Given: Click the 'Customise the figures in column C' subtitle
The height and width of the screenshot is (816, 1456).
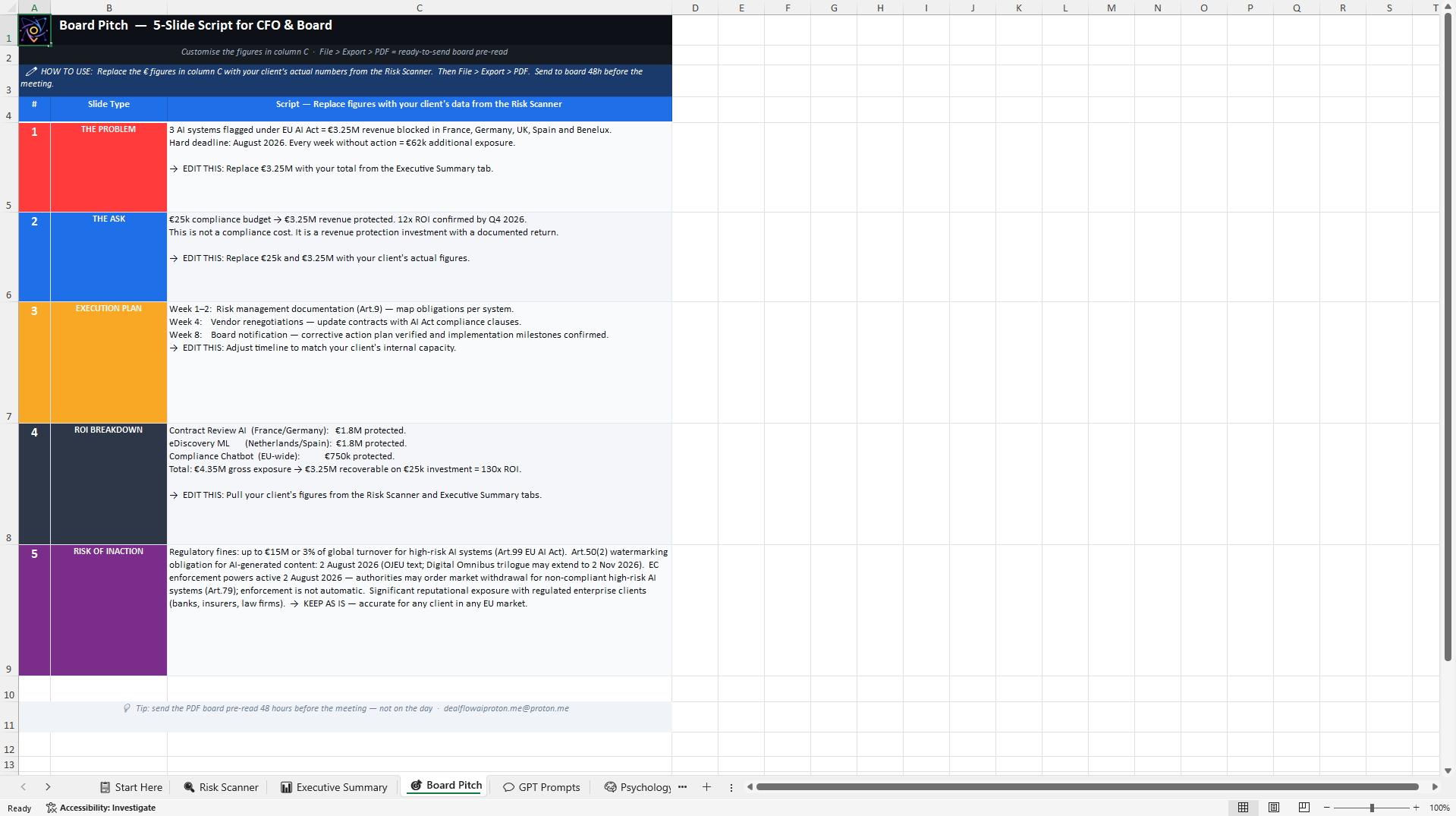Looking at the screenshot, I should [x=345, y=55].
